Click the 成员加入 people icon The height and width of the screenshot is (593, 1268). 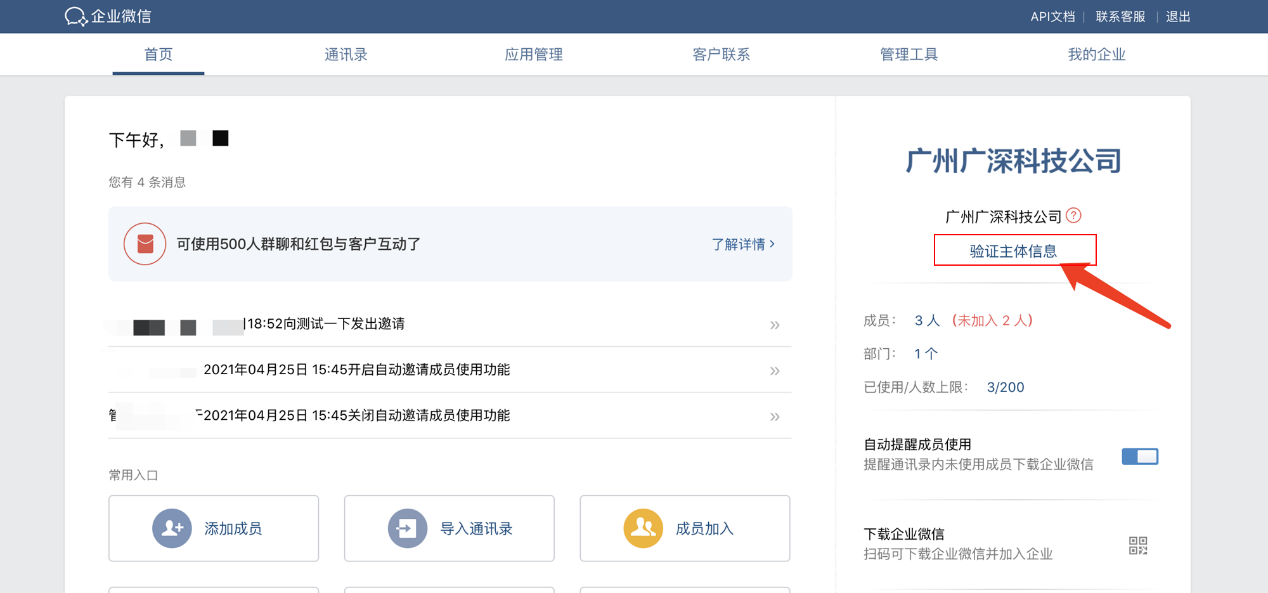point(643,528)
